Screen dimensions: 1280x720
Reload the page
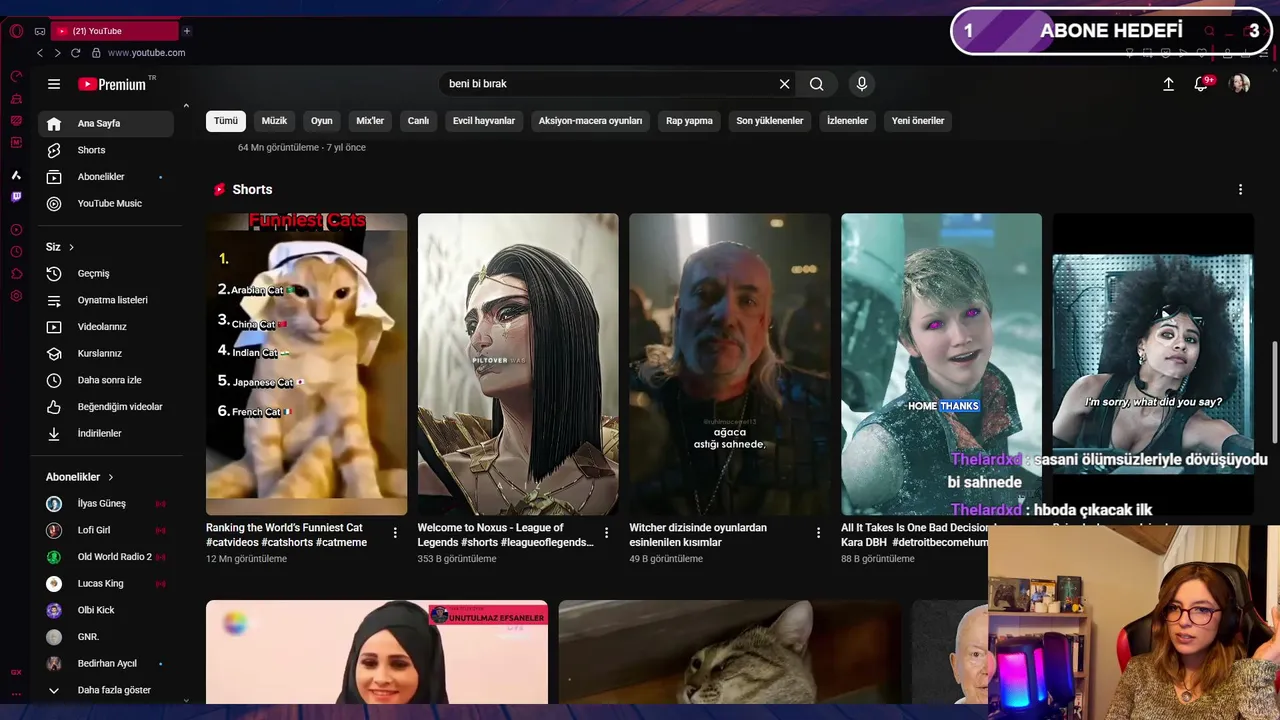click(x=75, y=53)
